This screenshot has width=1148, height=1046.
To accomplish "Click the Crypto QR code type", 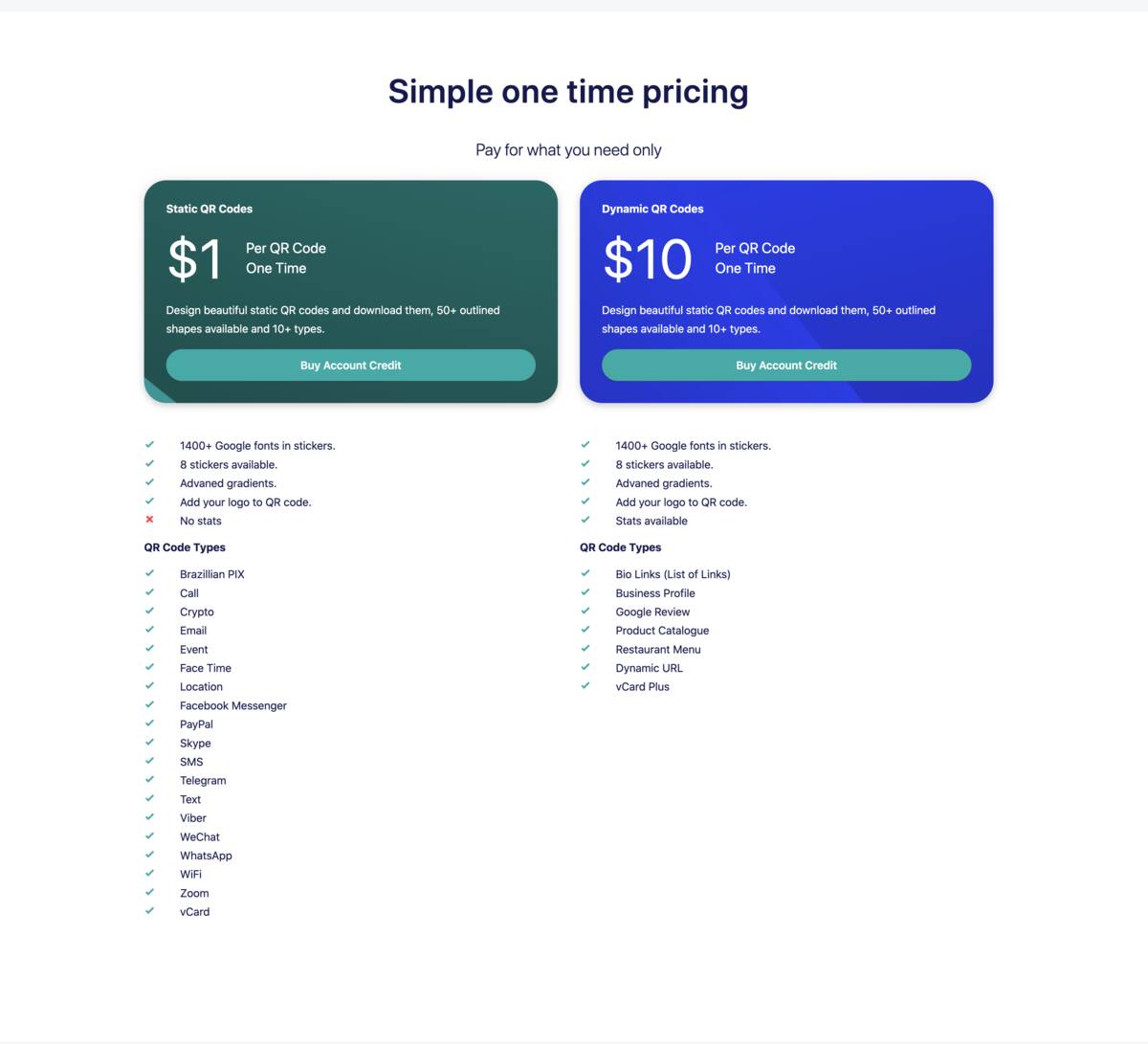I will pos(197,612).
